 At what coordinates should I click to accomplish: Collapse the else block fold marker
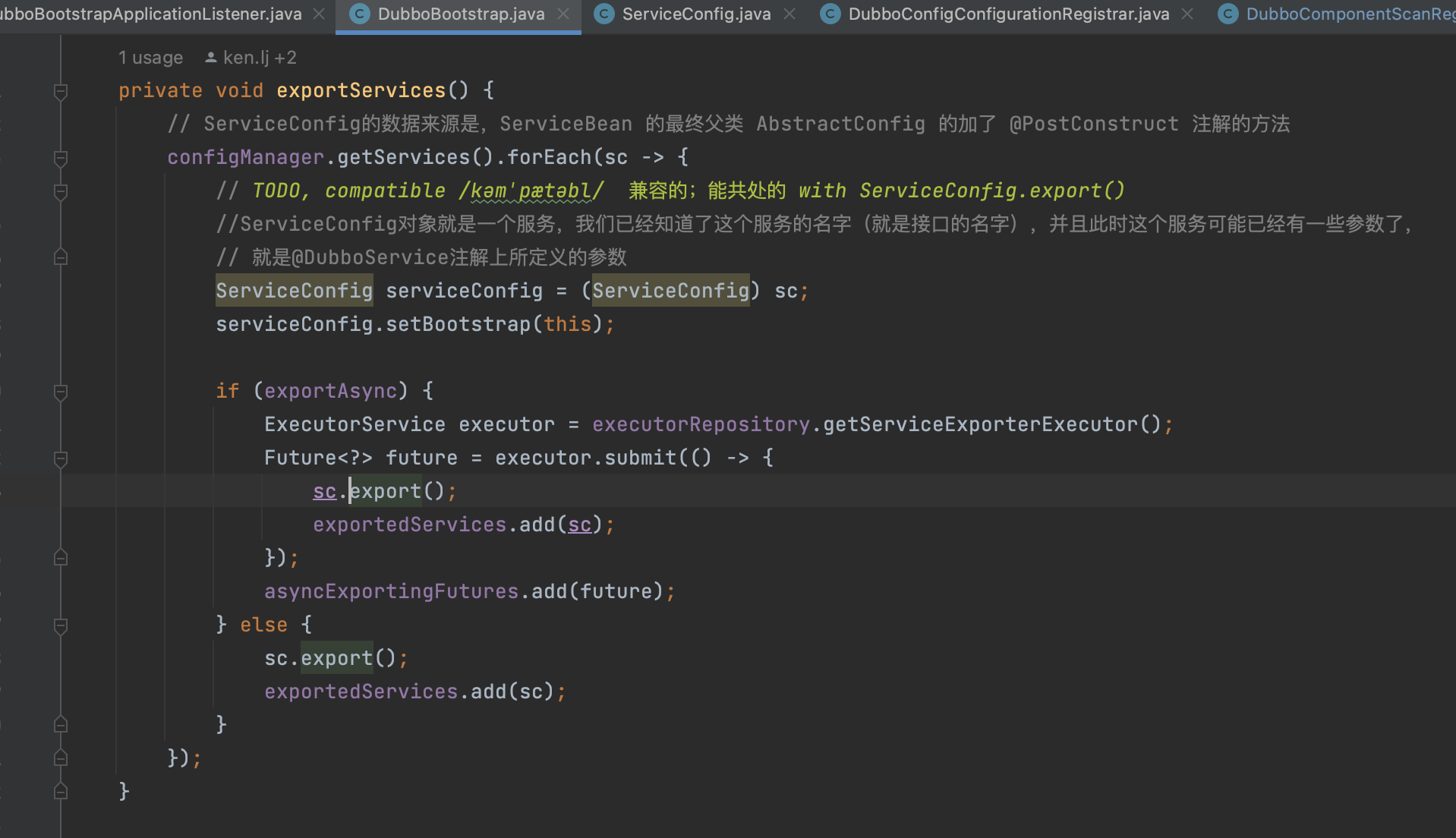point(61,625)
